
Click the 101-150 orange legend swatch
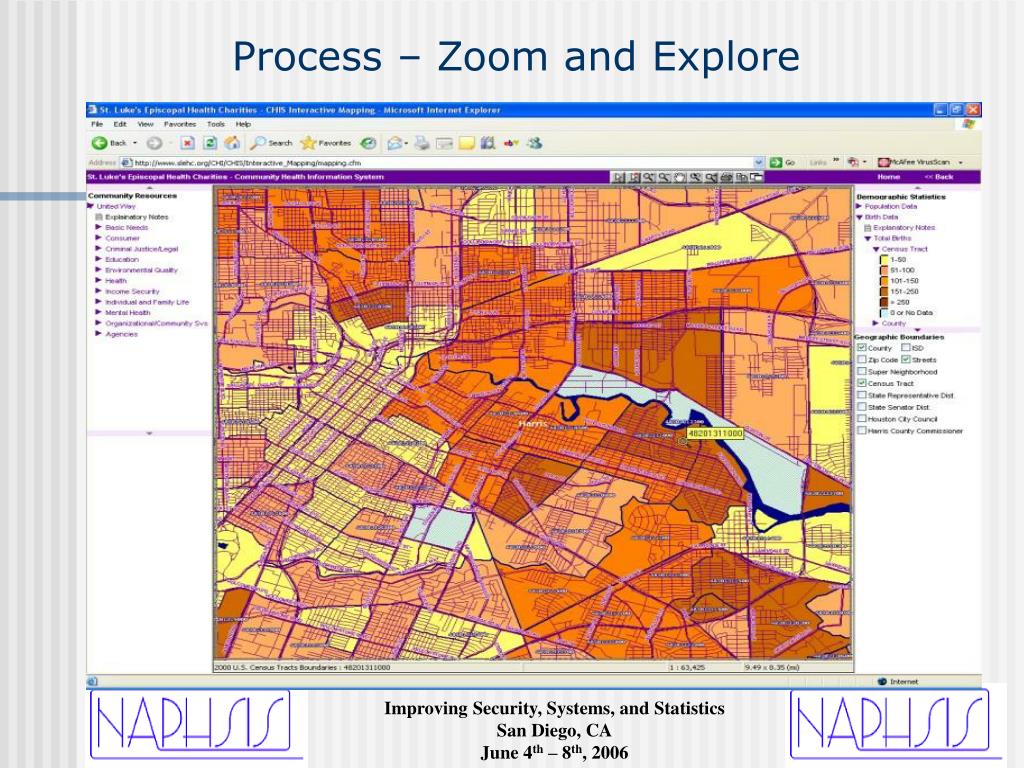[x=884, y=281]
